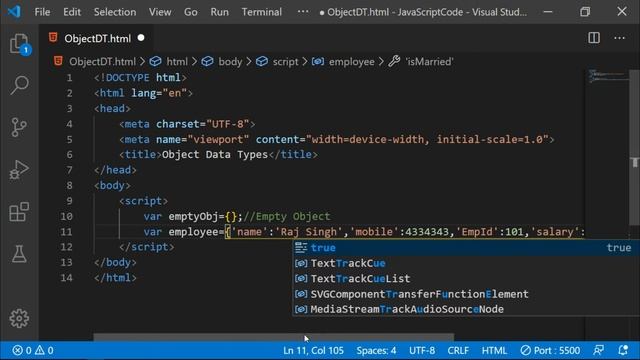
Task: Split the editor to the right
Action: tap(594, 38)
